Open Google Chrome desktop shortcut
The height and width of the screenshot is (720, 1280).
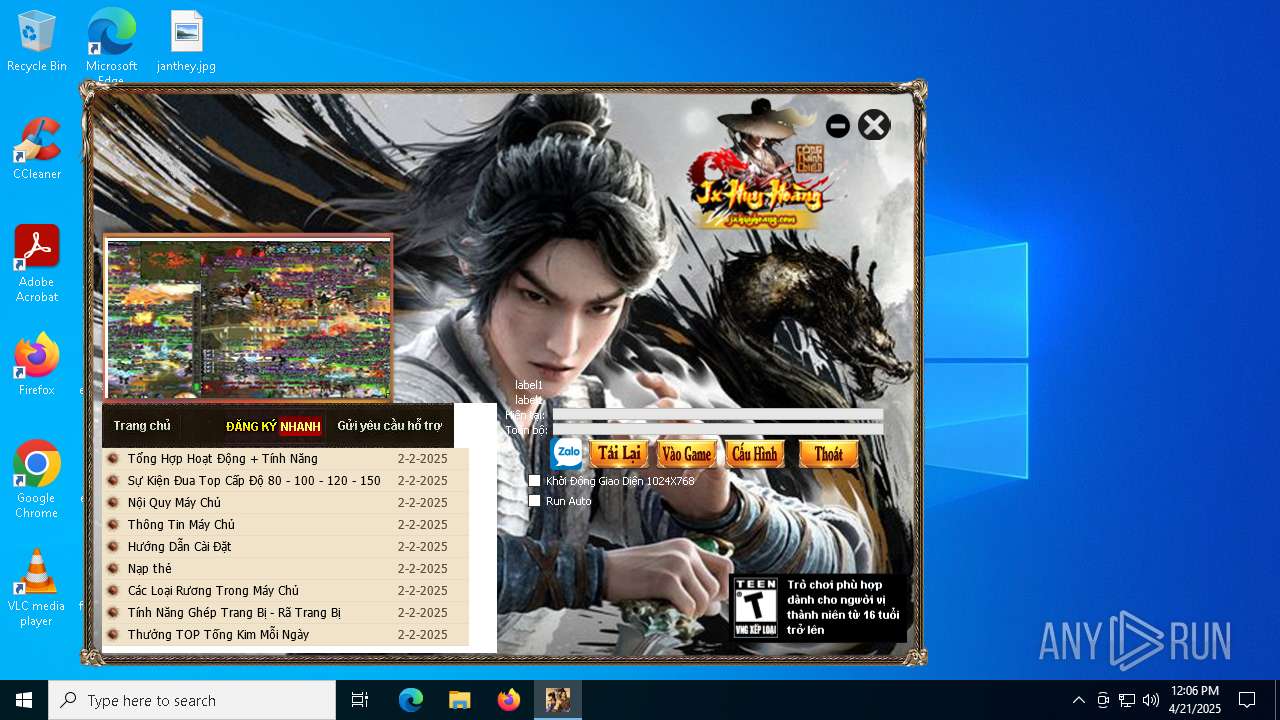coord(37,480)
